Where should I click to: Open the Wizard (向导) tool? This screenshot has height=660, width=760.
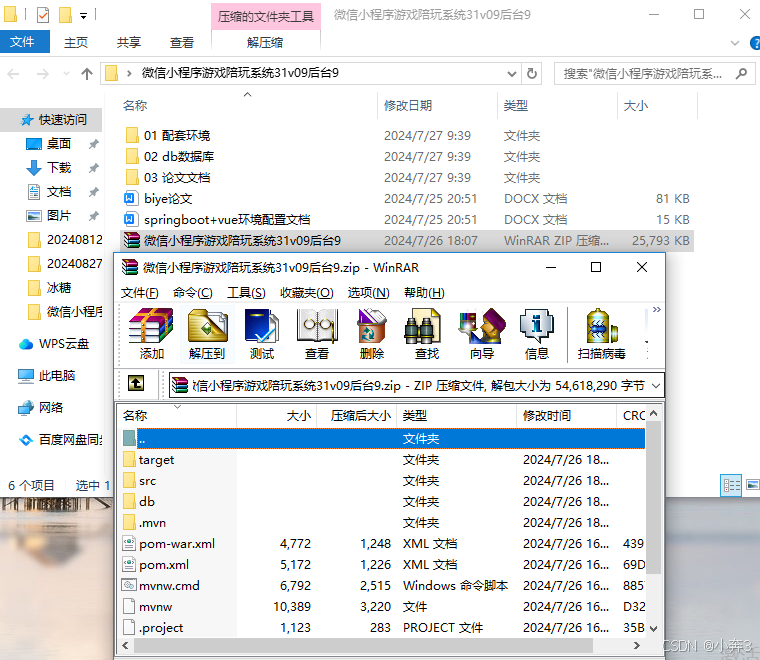(x=482, y=334)
